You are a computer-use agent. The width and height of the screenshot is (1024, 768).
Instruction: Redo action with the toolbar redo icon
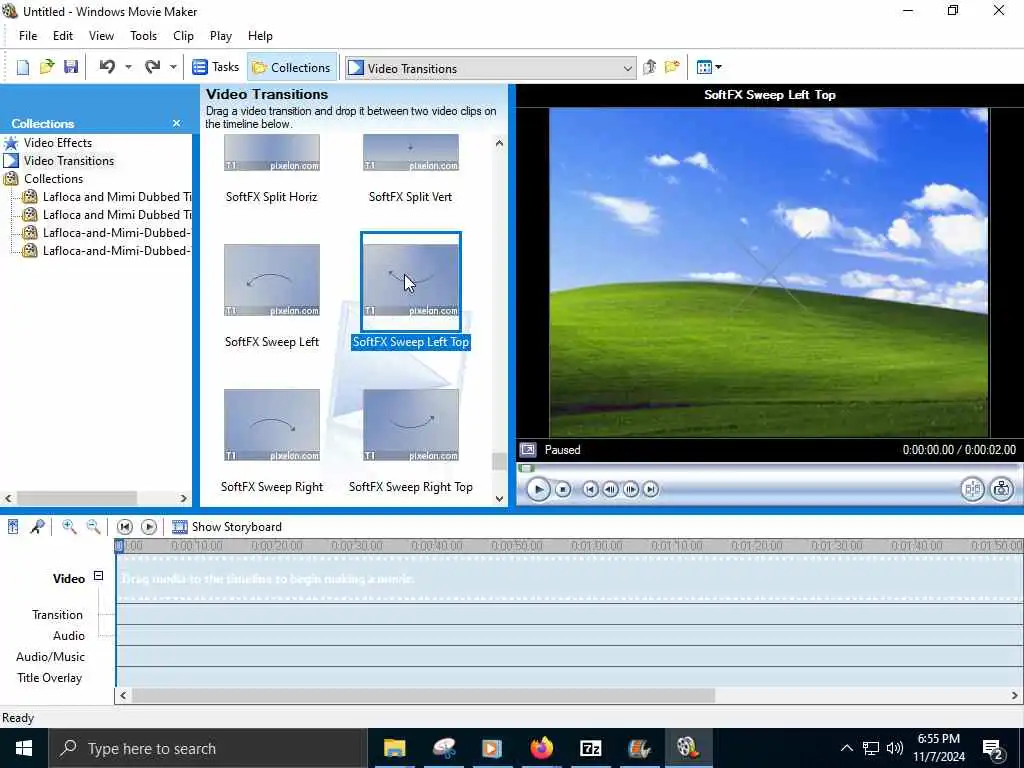[152, 67]
